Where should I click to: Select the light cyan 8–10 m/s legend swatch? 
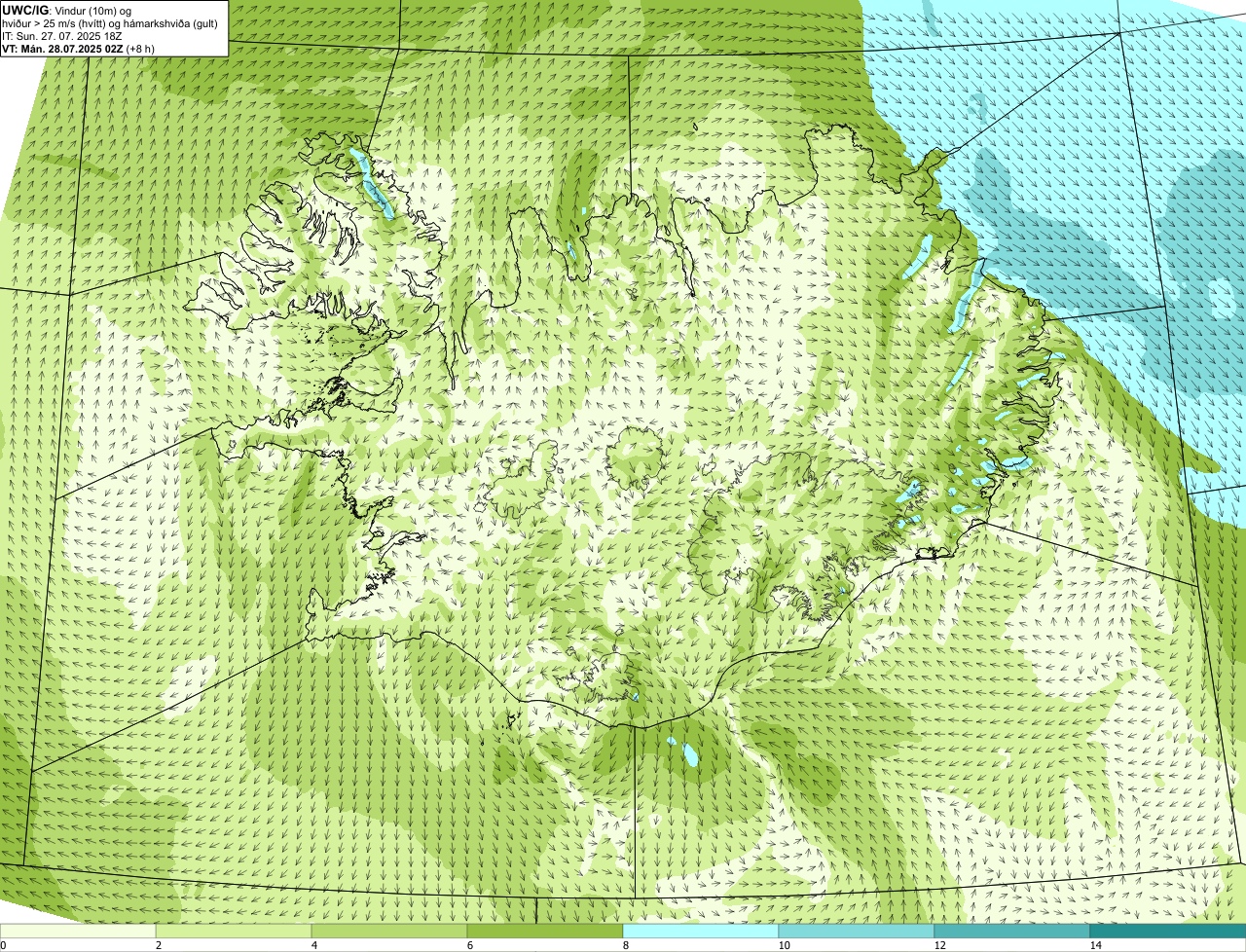(701, 931)
